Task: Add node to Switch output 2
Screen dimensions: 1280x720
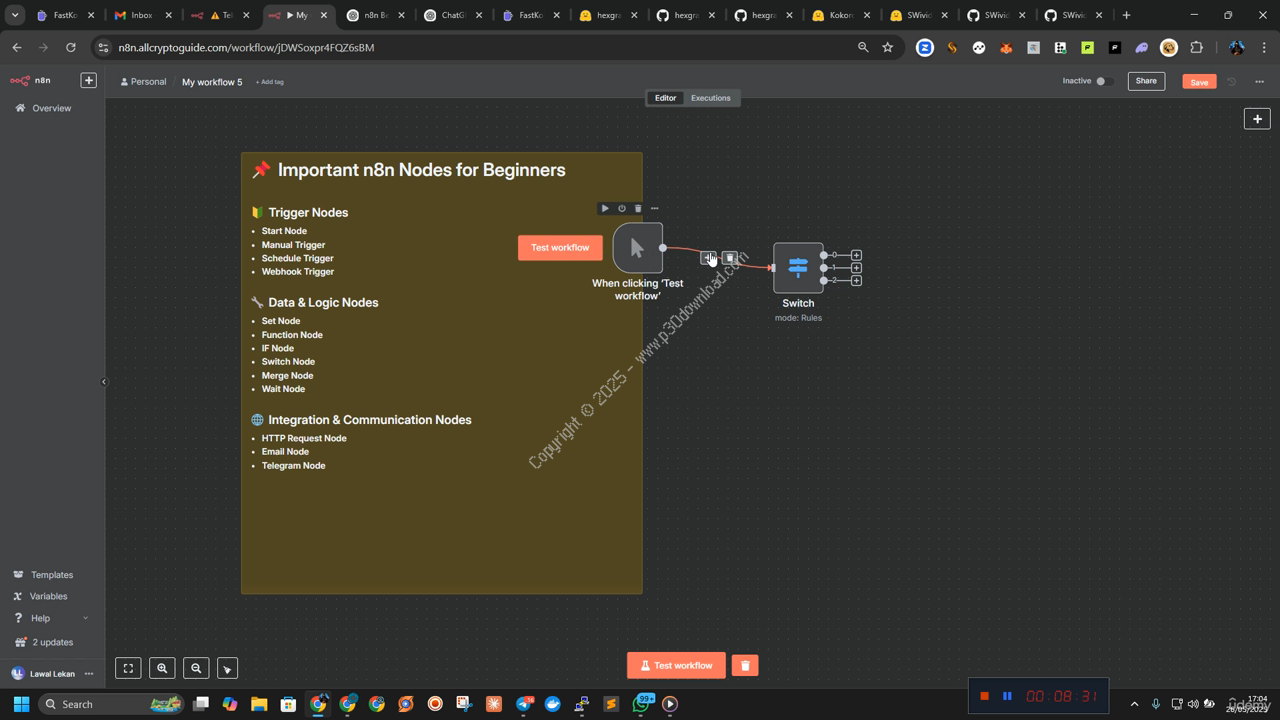Action: tap(856, 281)
